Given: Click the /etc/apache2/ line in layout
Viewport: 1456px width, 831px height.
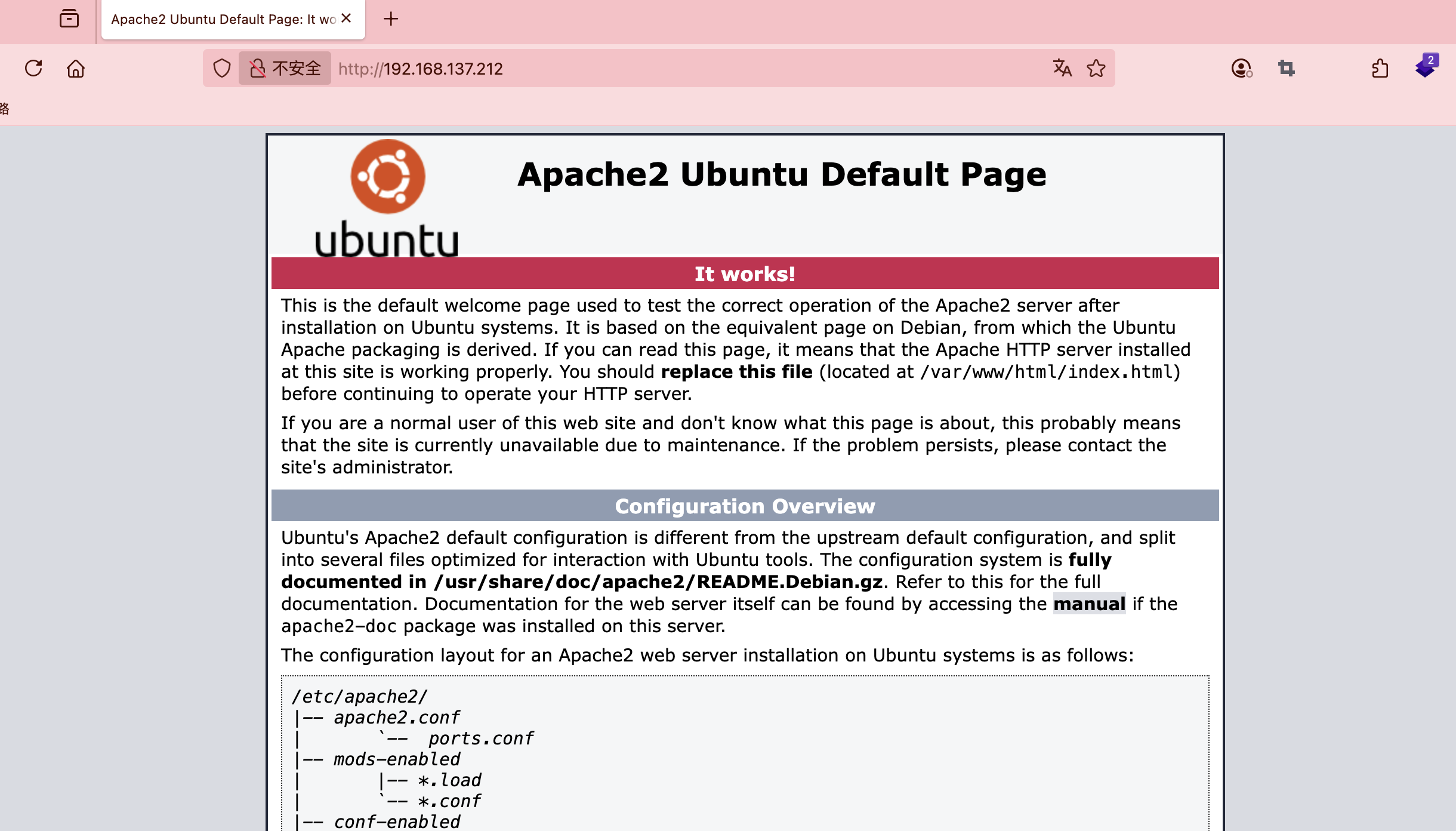Looking at the screenshot, I should click(x=359, y=696).
